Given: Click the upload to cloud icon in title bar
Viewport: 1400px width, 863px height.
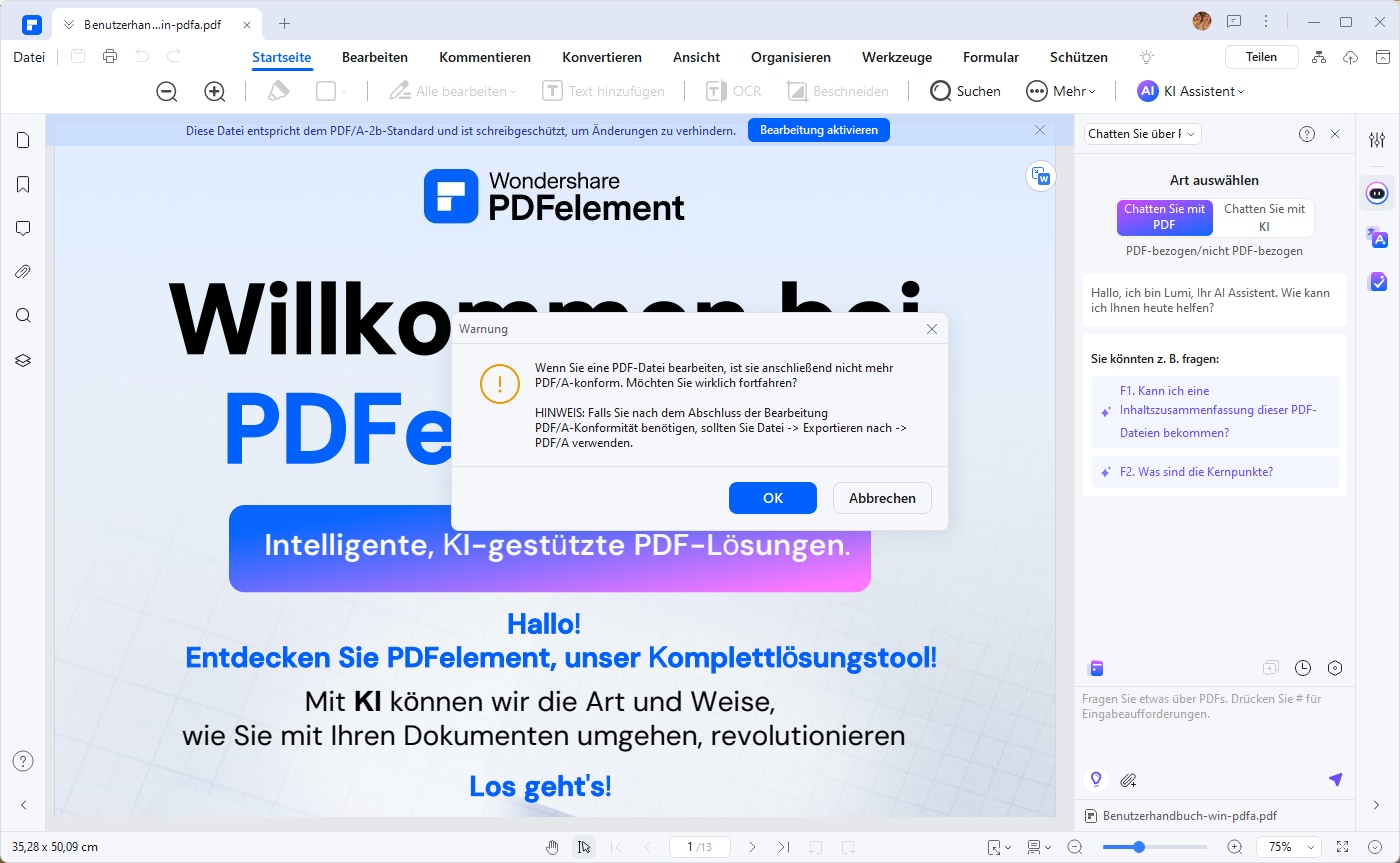Looking at the screenshot, I should tap(1350, 57).
